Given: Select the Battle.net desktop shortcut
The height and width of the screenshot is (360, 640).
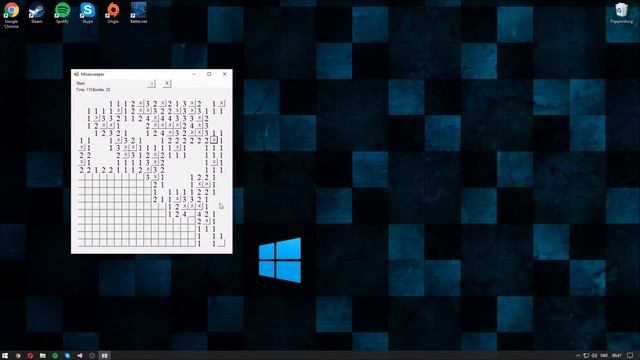Looking at the screenshot, I should 138,13.
